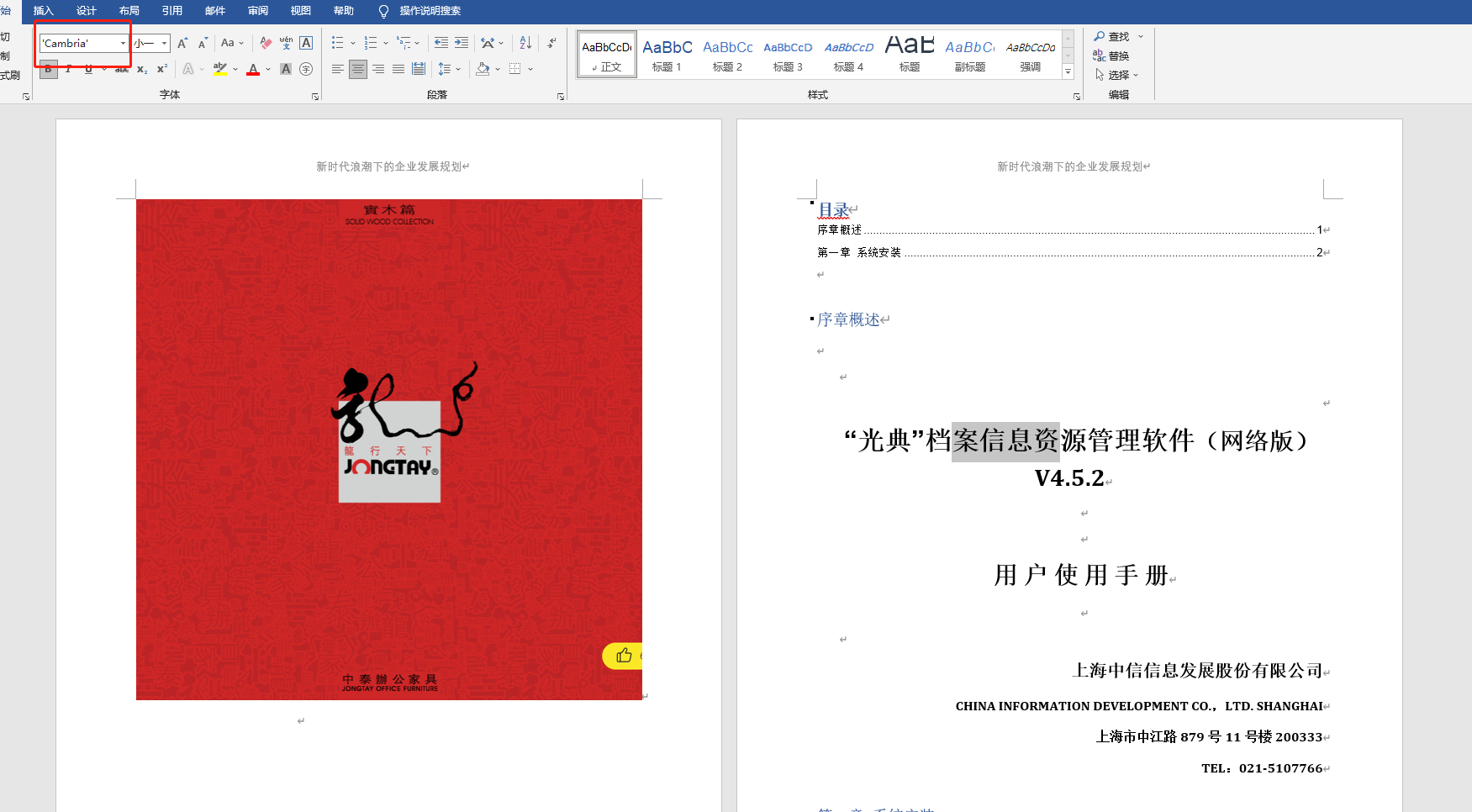The image size is (1472, 812).
Task: Apply superscript formatting
Action: tap(162, 69)
